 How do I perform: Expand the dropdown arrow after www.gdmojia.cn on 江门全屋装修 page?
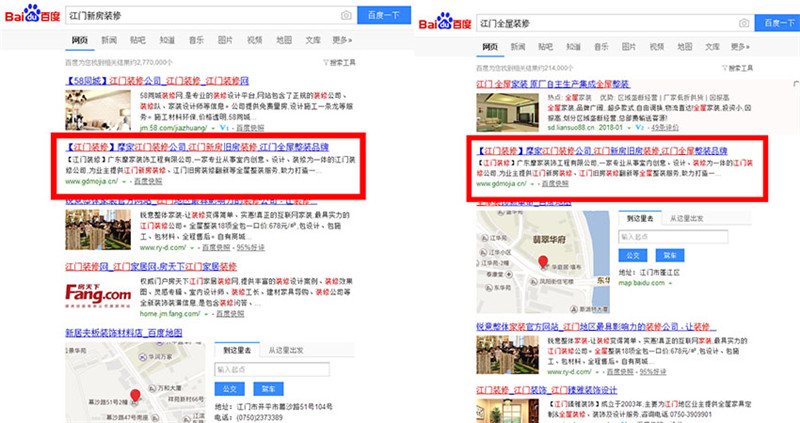(533, 184)
